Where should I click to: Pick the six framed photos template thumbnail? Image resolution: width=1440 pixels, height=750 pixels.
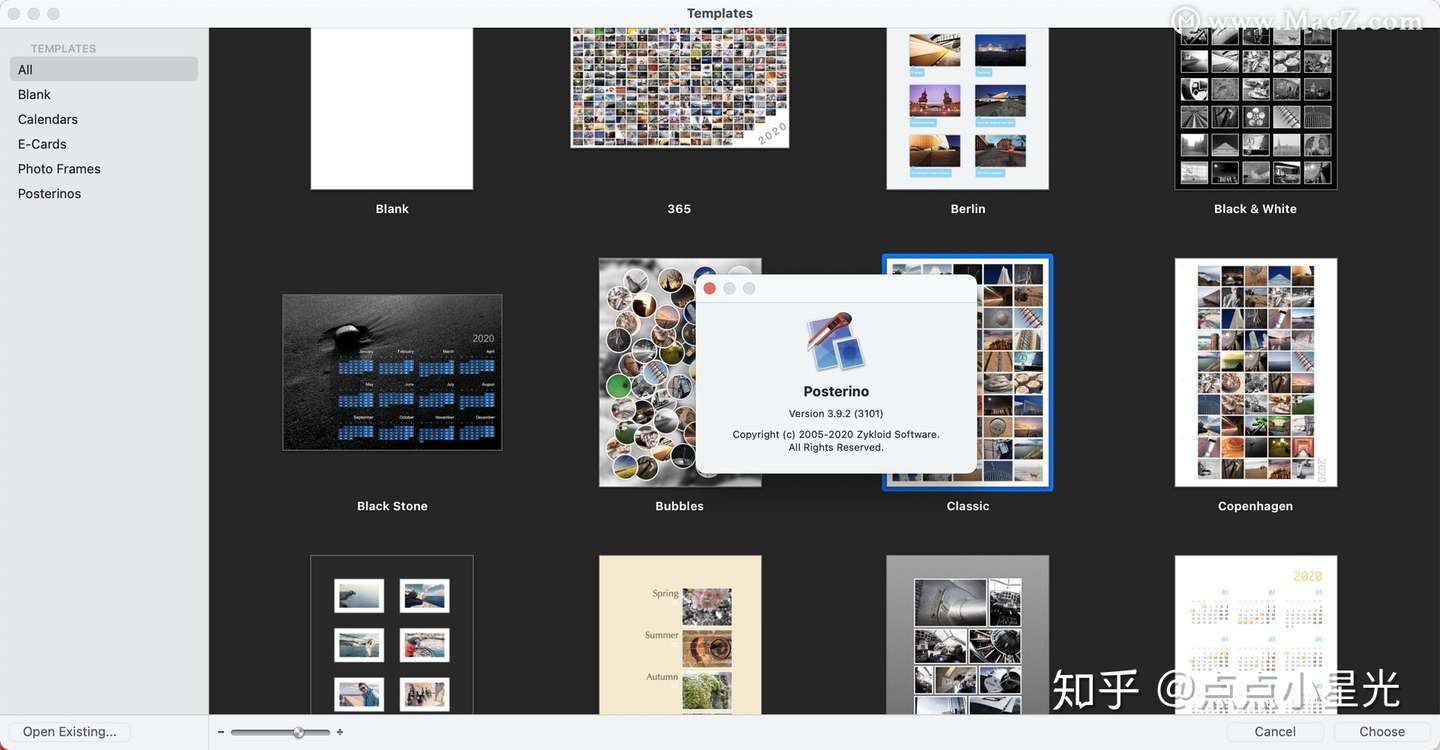[392, 635]
